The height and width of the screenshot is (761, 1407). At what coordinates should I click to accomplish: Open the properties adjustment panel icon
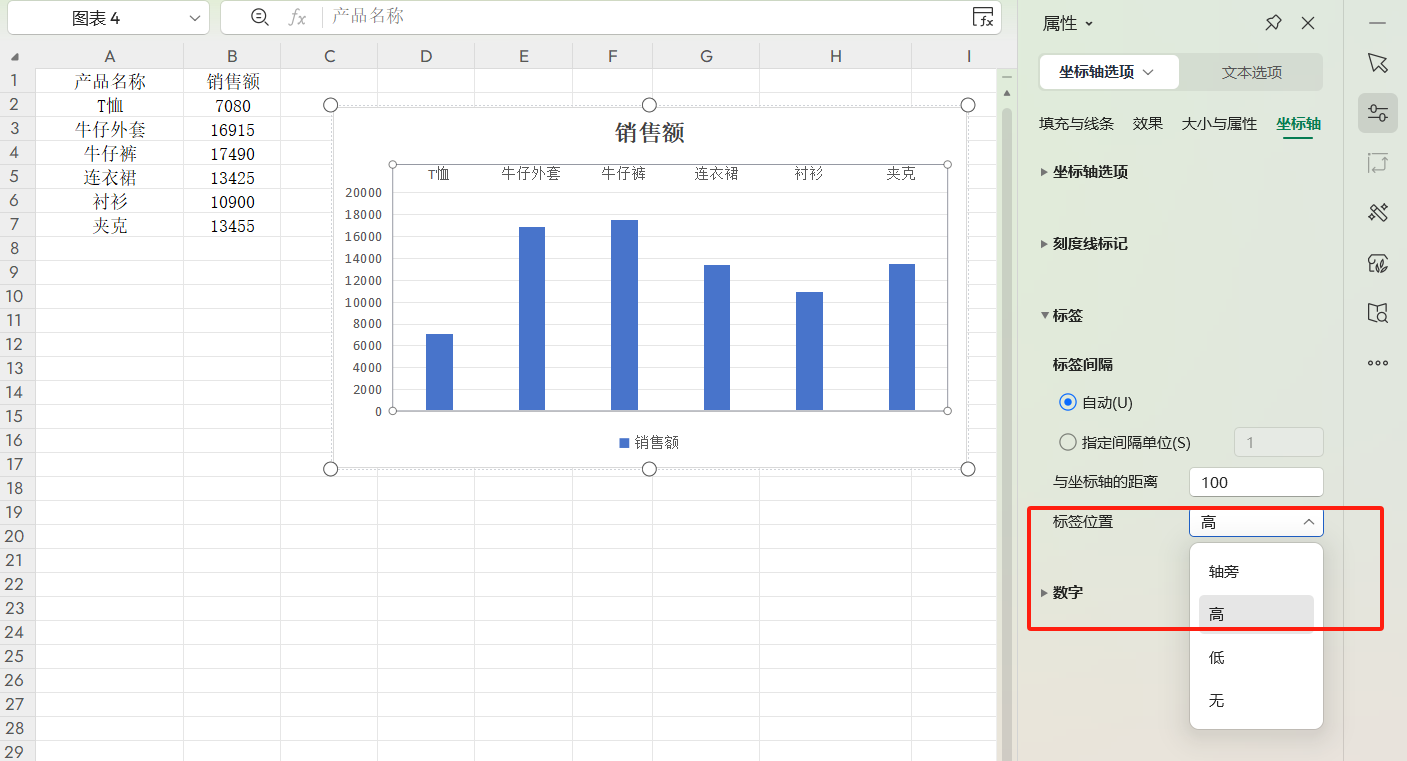click(x=1377, y=113)
